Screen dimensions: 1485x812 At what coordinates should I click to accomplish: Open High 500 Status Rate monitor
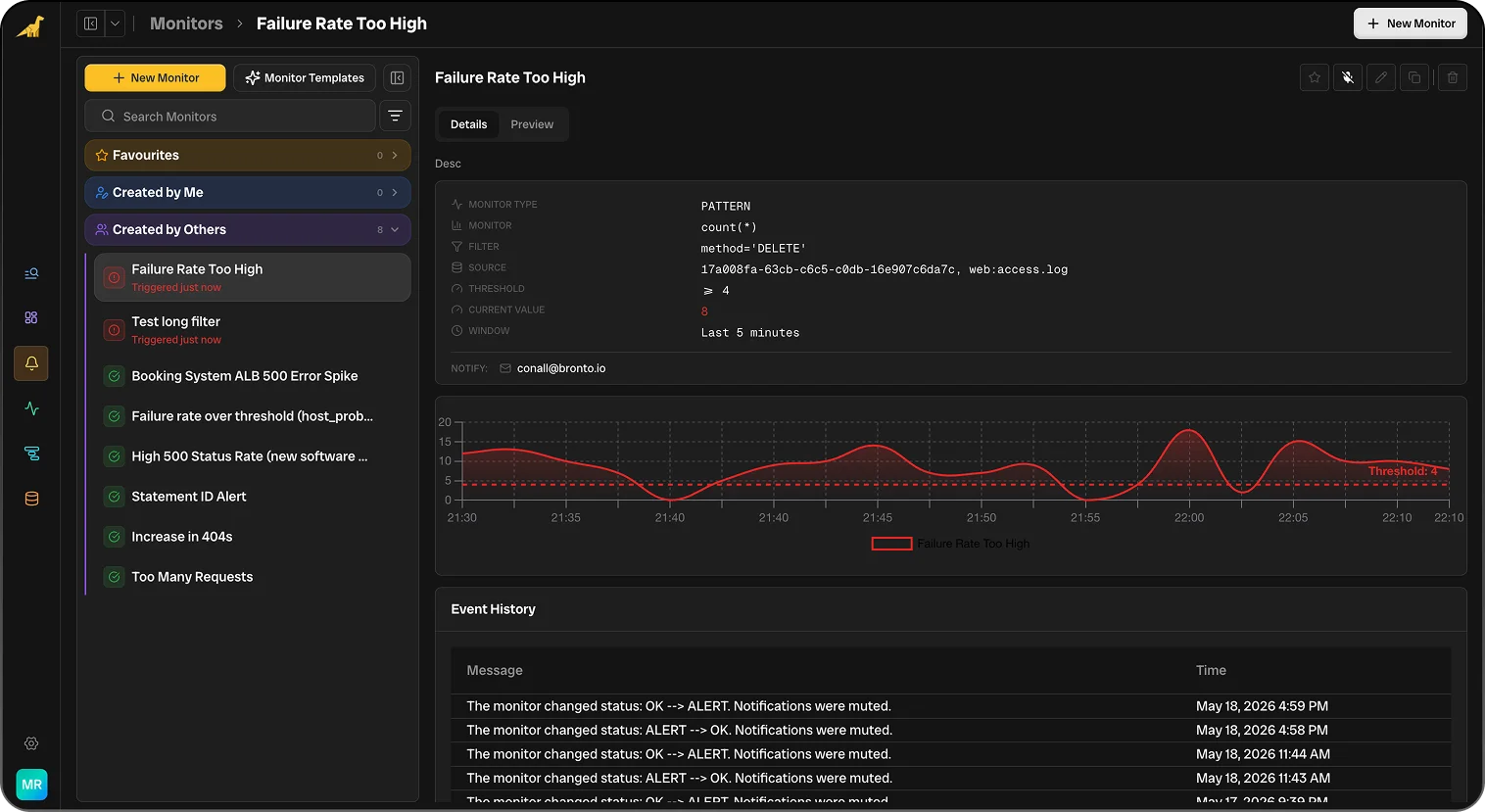click(x=252, y=456)
